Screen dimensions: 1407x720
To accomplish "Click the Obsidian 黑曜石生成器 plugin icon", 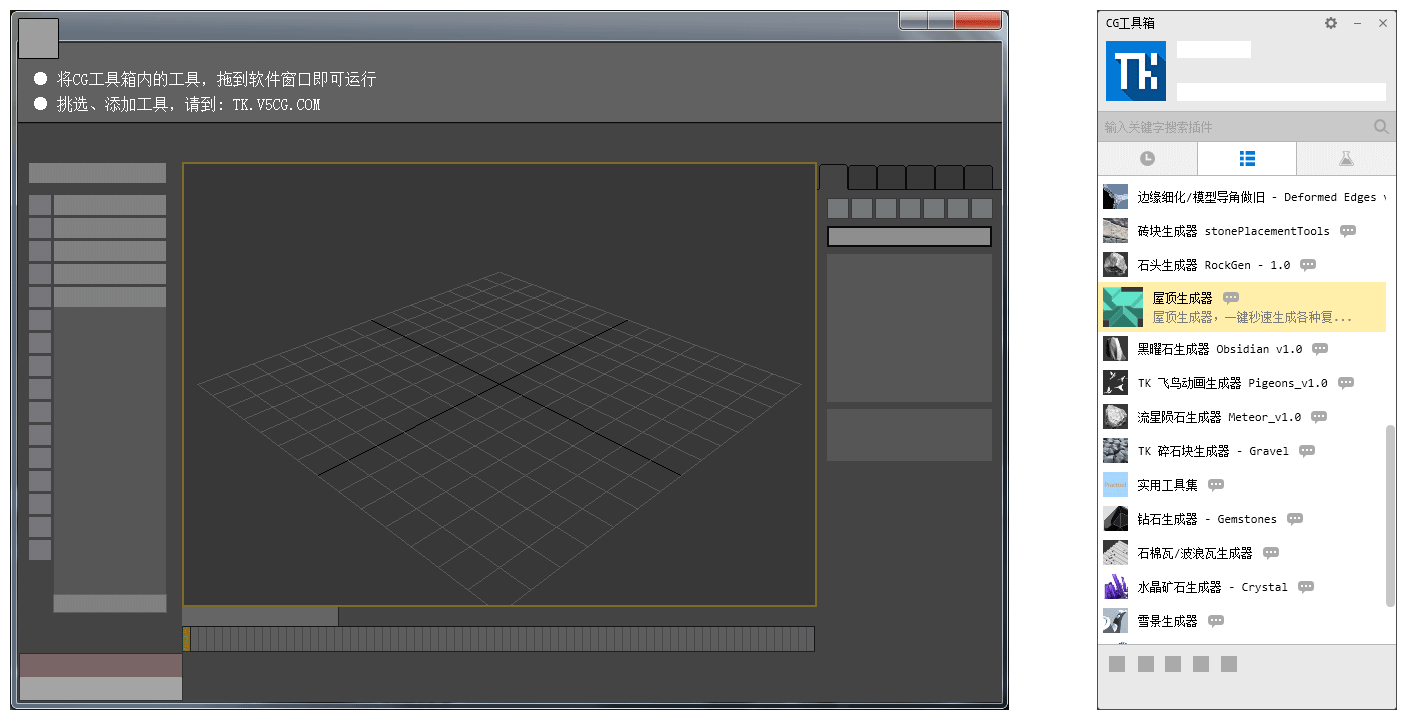I will point(1114,348).
